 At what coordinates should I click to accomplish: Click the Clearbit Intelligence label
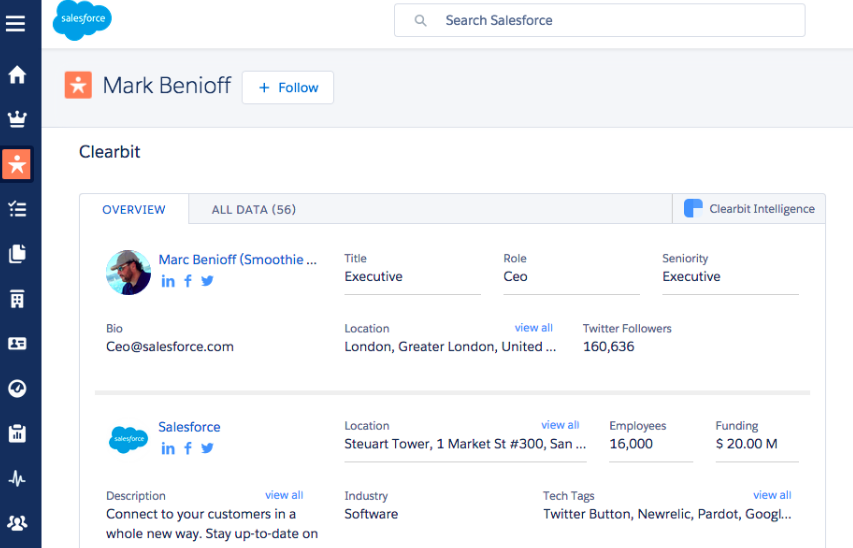coord(762,209)
